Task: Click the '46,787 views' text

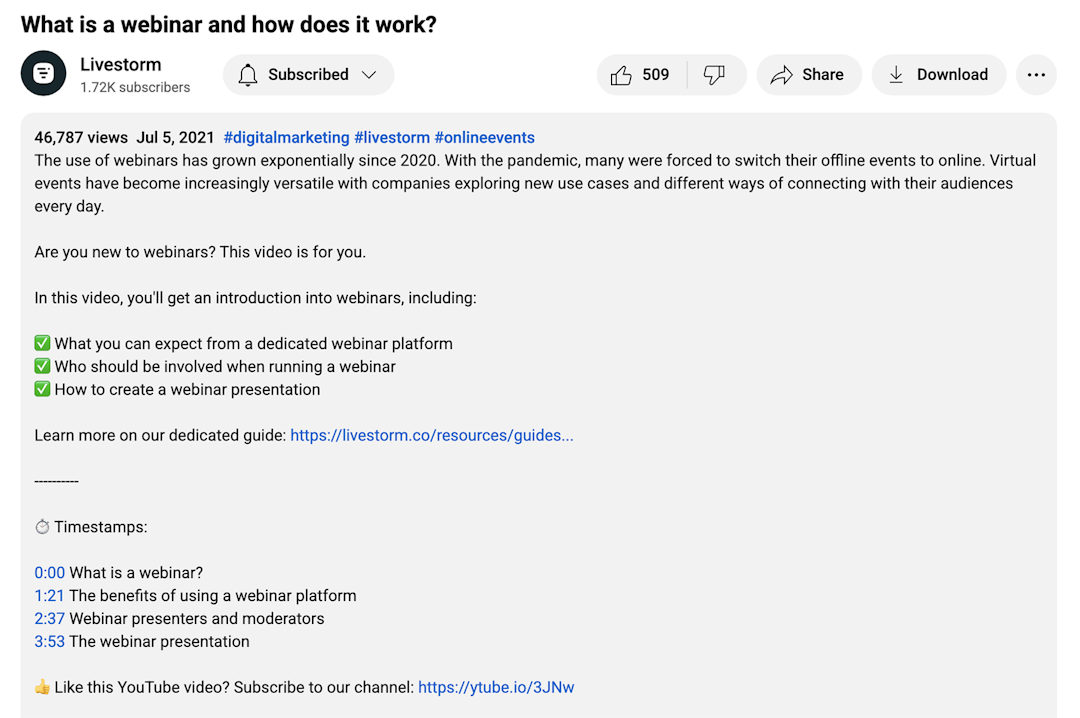Action: tap(81, 137)
